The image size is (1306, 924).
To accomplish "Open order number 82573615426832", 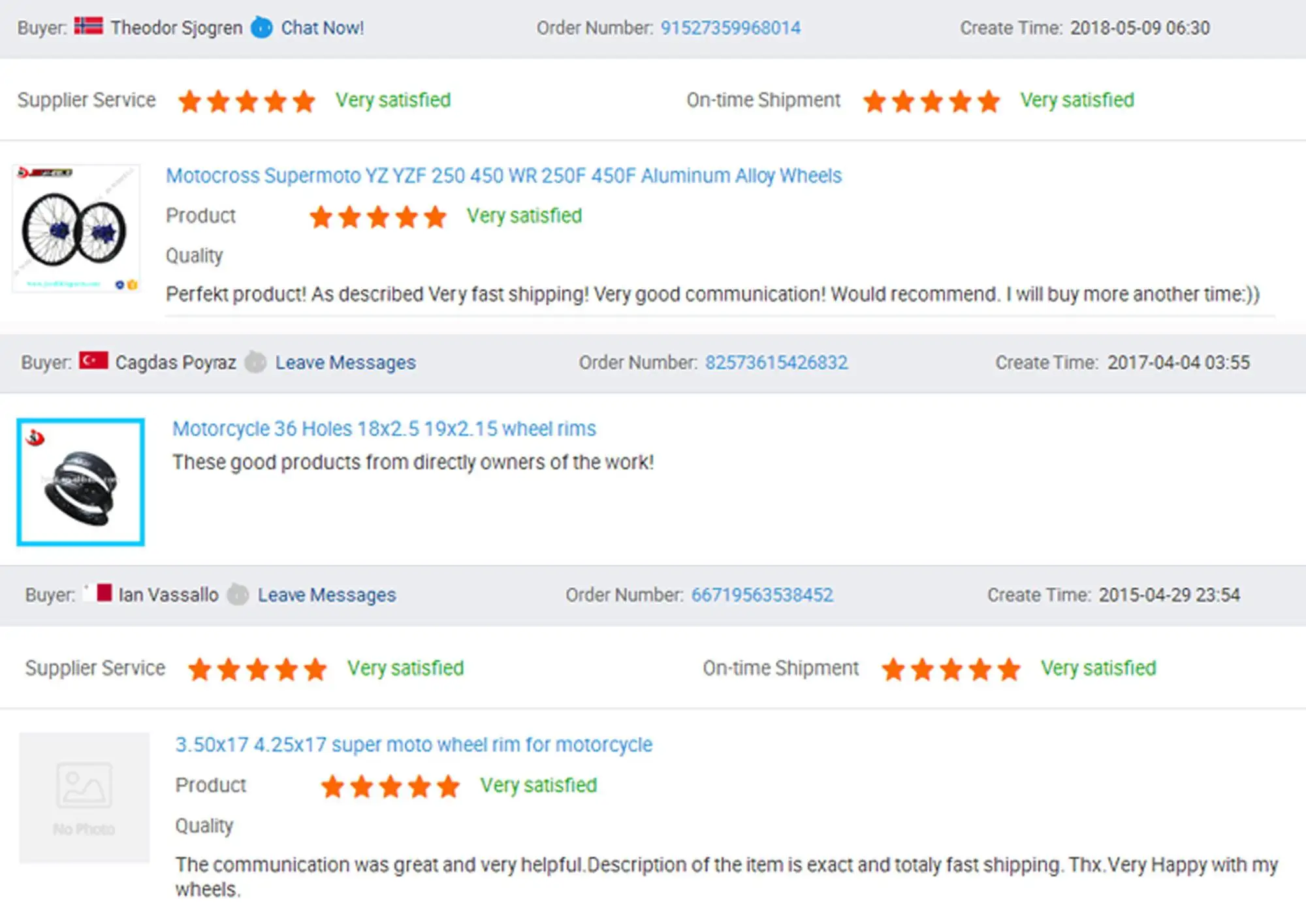I will (x=776, y=362).
